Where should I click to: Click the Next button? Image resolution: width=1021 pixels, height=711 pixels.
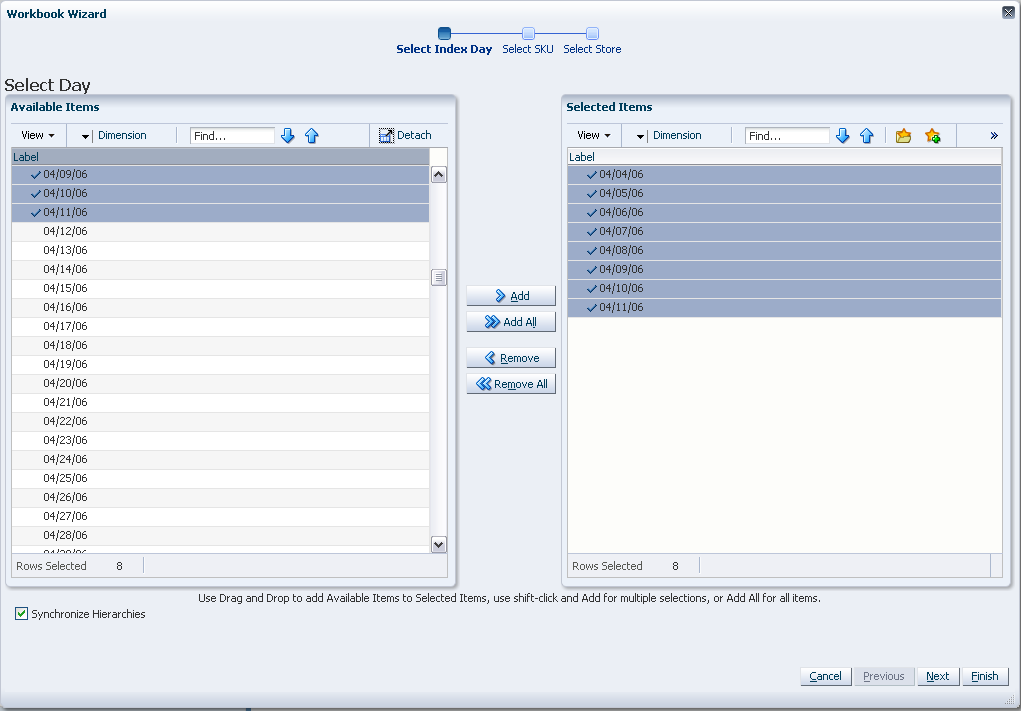(937, 676)
